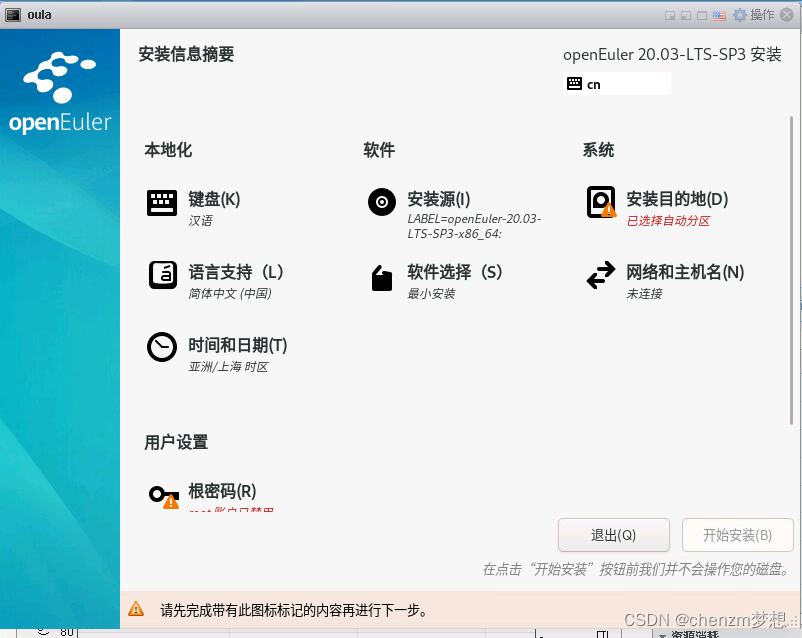
Task: Click the warning triangle in bottom bar
Action: [x=136, y=609]
